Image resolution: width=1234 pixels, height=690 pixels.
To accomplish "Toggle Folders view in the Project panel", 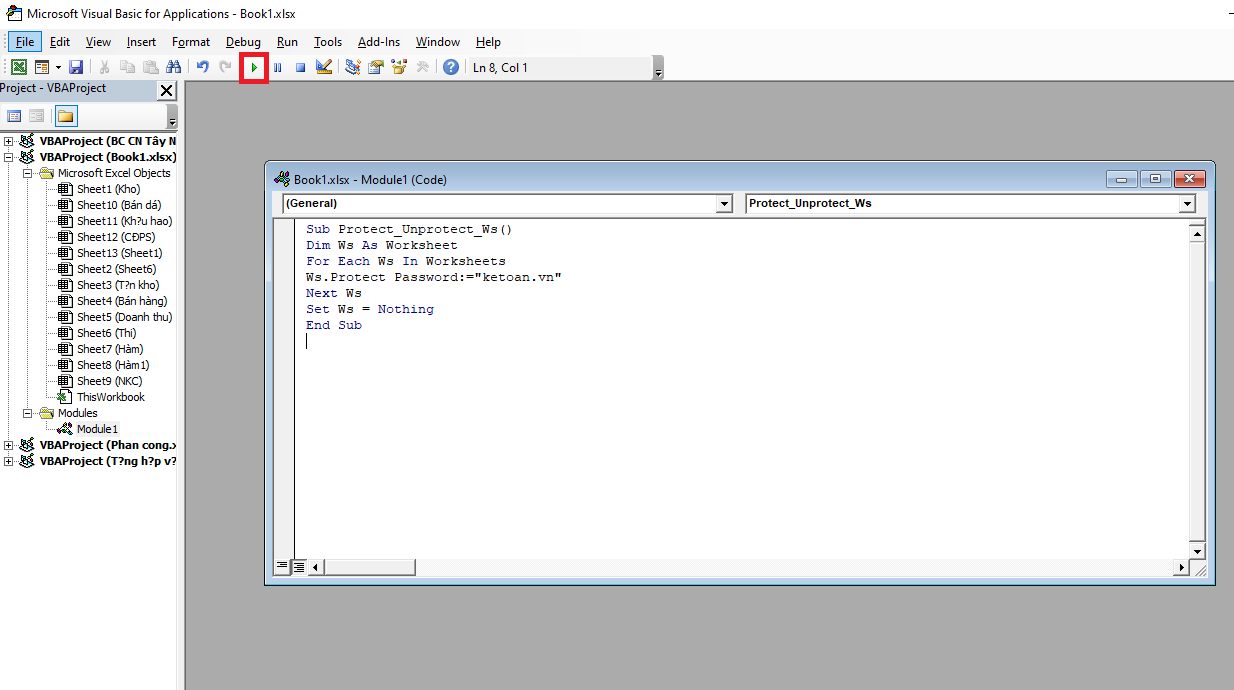I will 65,116.
